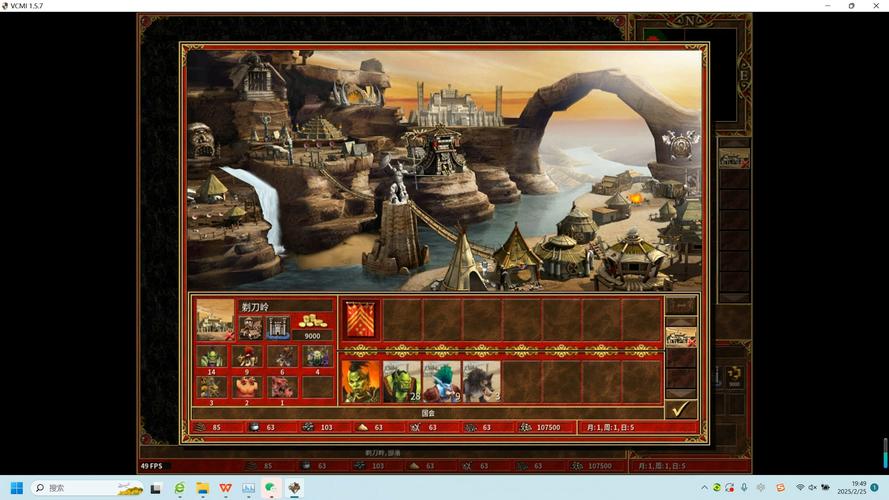The width and height of the screenshot is (889, 500).
Task: Click the gold coins income icon
Action: (x=312, y=321)
